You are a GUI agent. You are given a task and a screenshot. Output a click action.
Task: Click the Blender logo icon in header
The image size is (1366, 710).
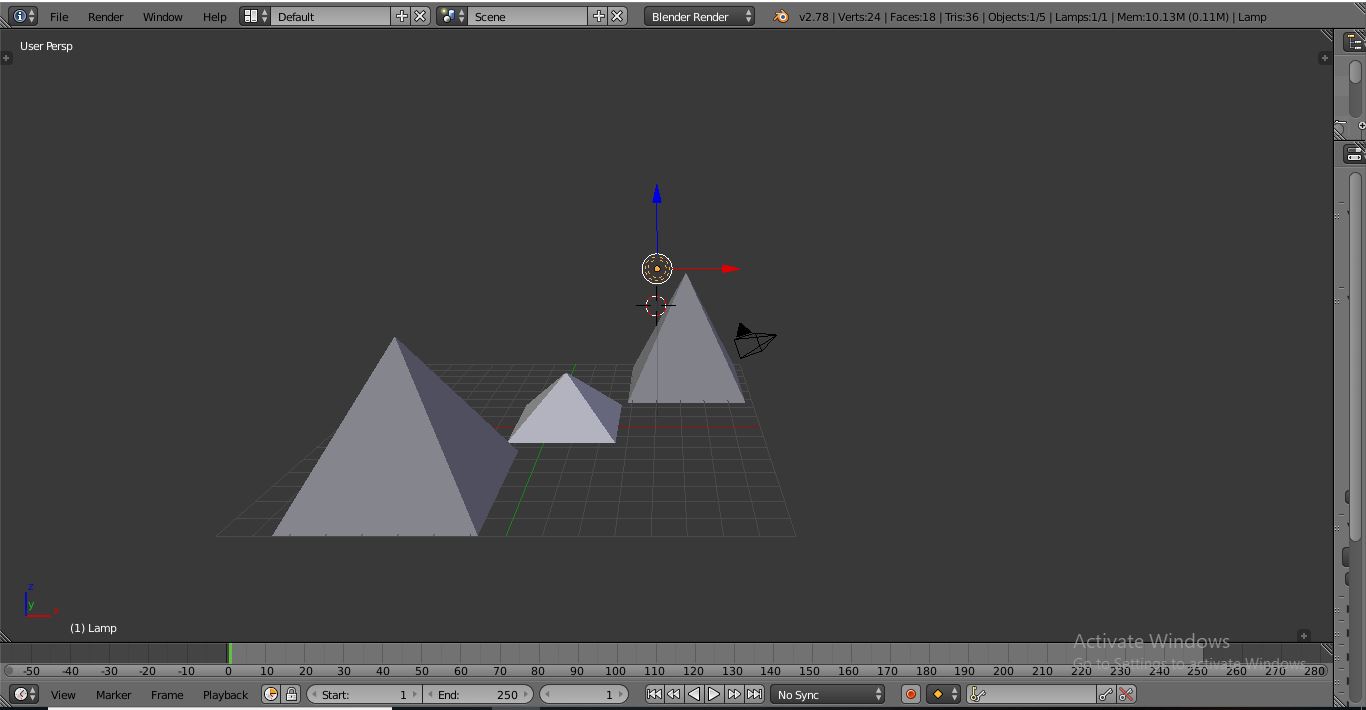(781, 16)
